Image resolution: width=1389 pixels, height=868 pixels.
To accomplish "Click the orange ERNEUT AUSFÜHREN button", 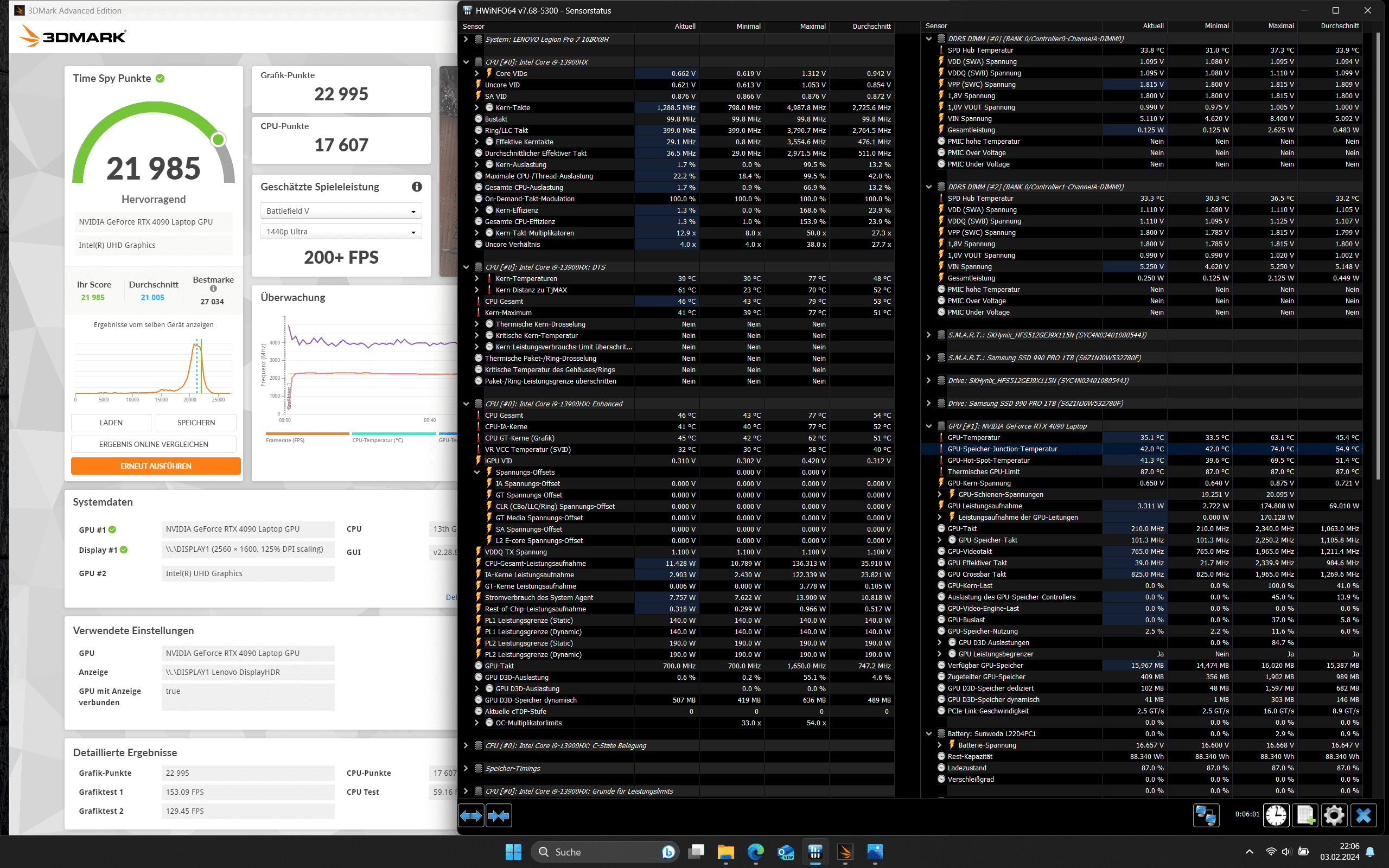I will pyautogui.click(x=156, y=466).
